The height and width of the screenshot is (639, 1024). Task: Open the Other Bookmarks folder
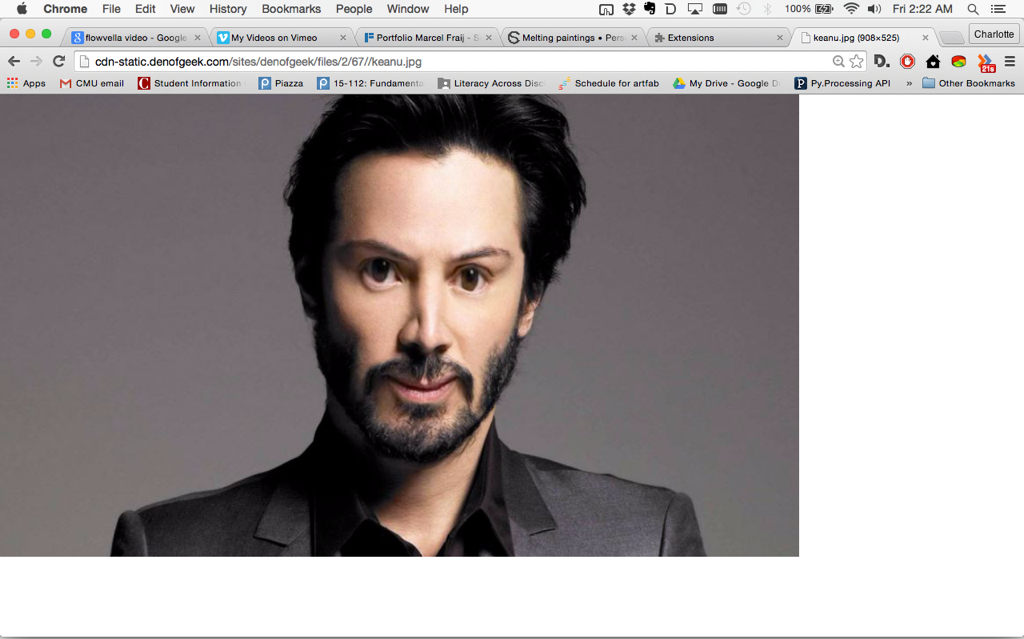click(967, 83)
